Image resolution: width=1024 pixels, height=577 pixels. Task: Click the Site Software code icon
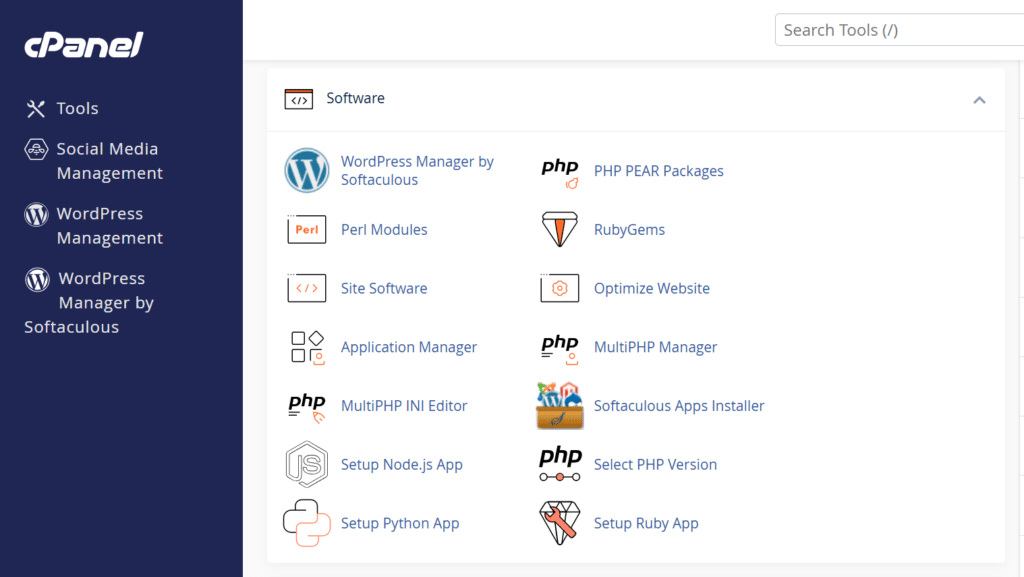click(307, 288)
